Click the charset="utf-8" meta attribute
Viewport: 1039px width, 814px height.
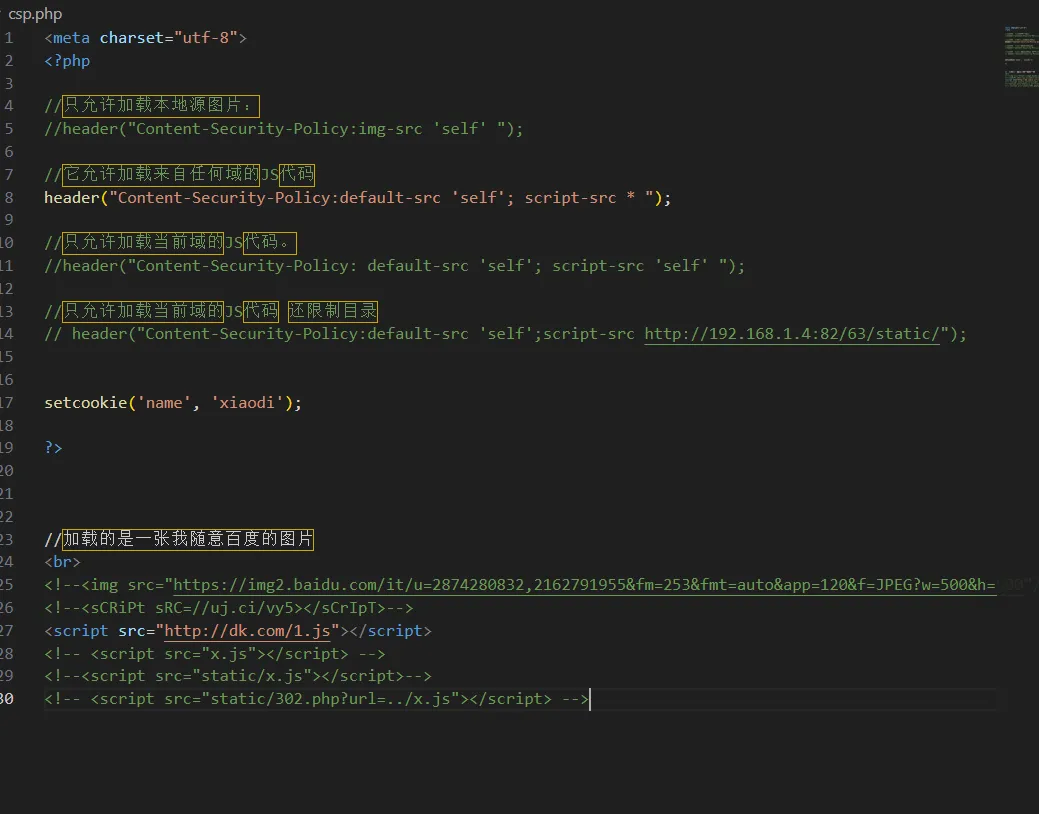[x=168, y=38]
